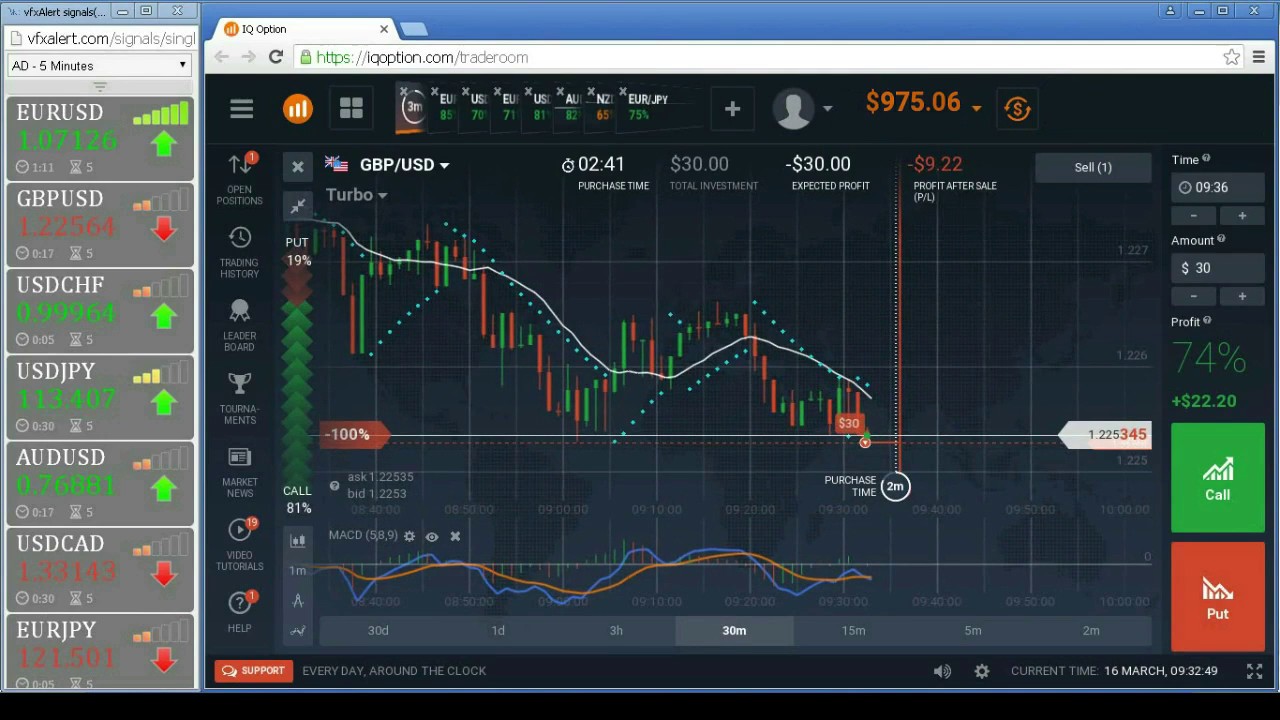
Task: Select the 3h timeframe
Action: (616, 630)
